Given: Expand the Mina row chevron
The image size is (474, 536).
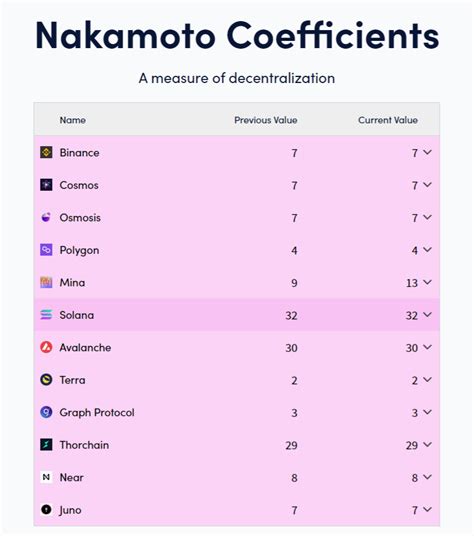Looking at the screenshot, I should coord(427,282).
